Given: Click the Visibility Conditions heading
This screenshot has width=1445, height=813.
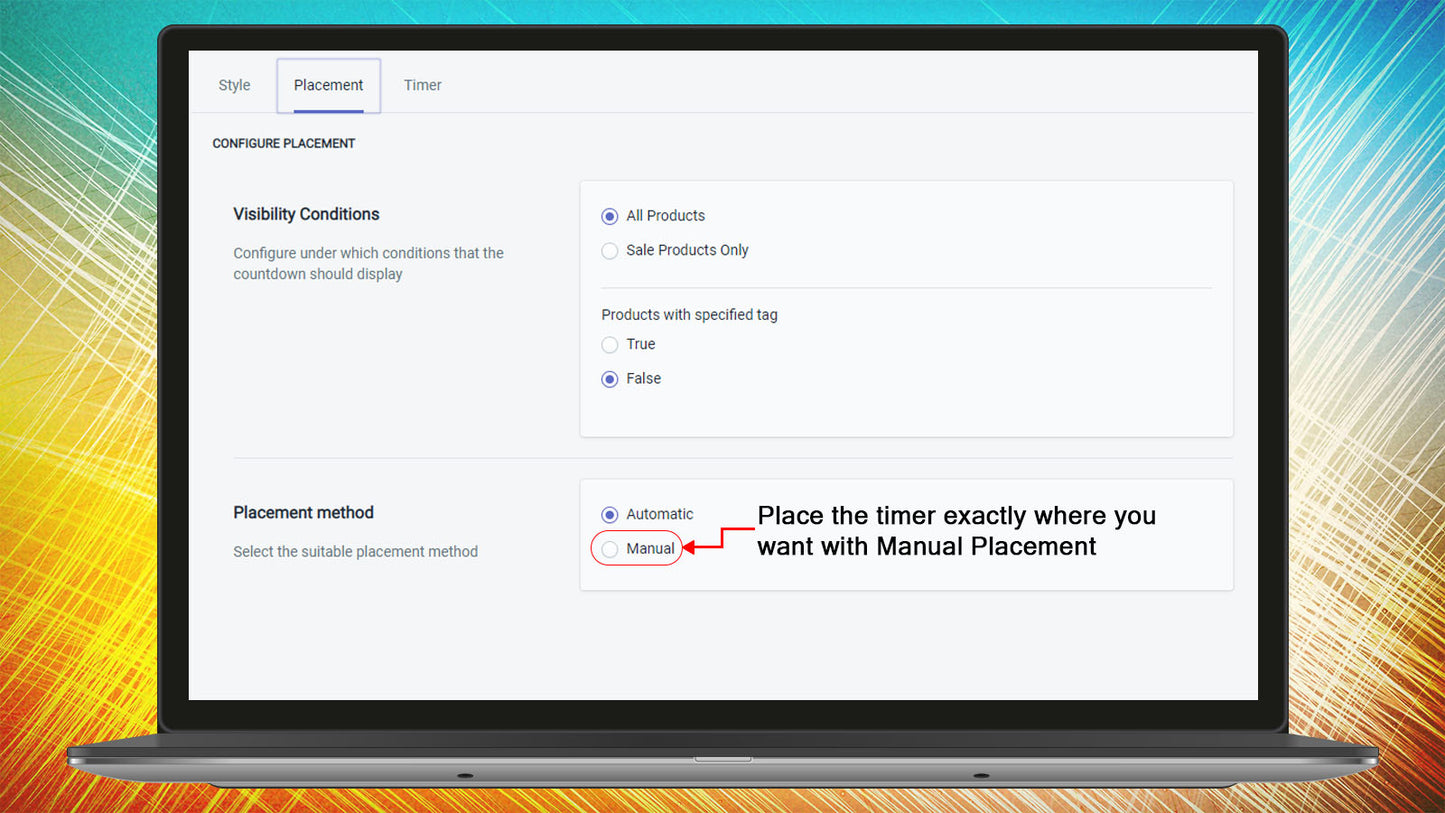Looking at the screenshot, I should [x=306, y=214].
